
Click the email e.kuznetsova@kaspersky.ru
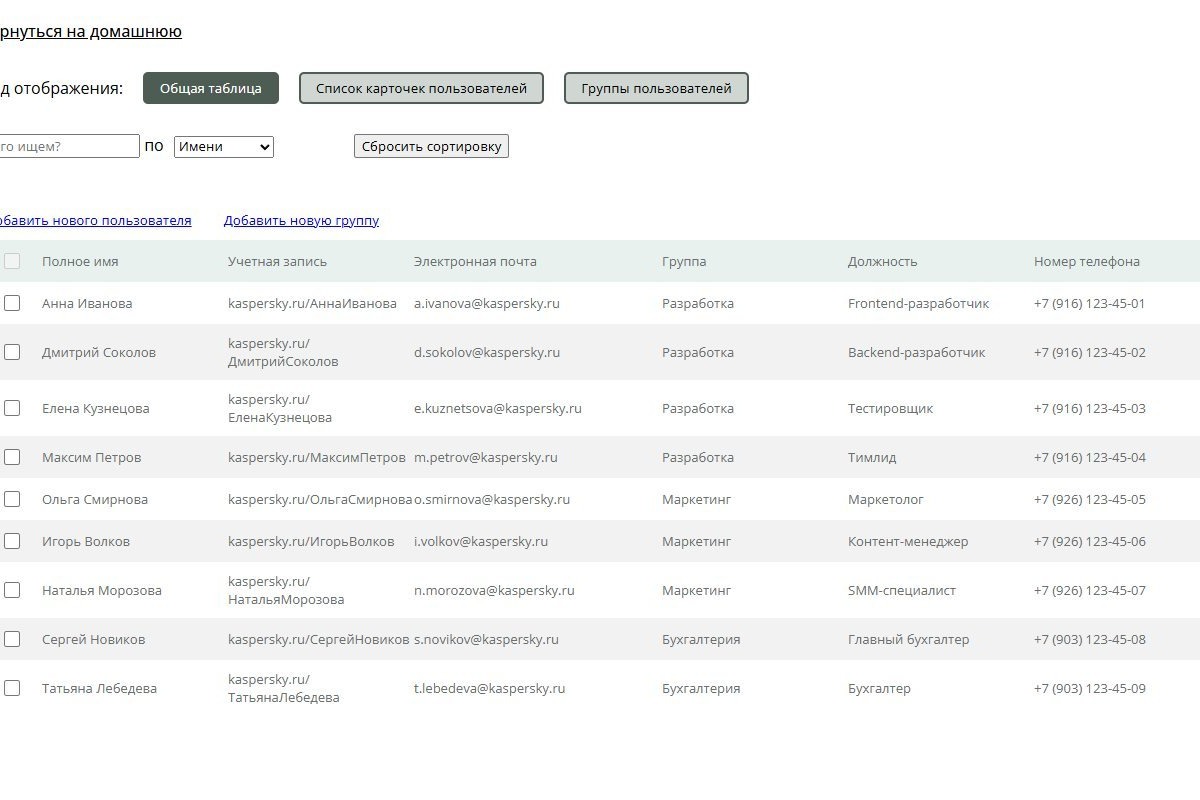coord(498,408)
